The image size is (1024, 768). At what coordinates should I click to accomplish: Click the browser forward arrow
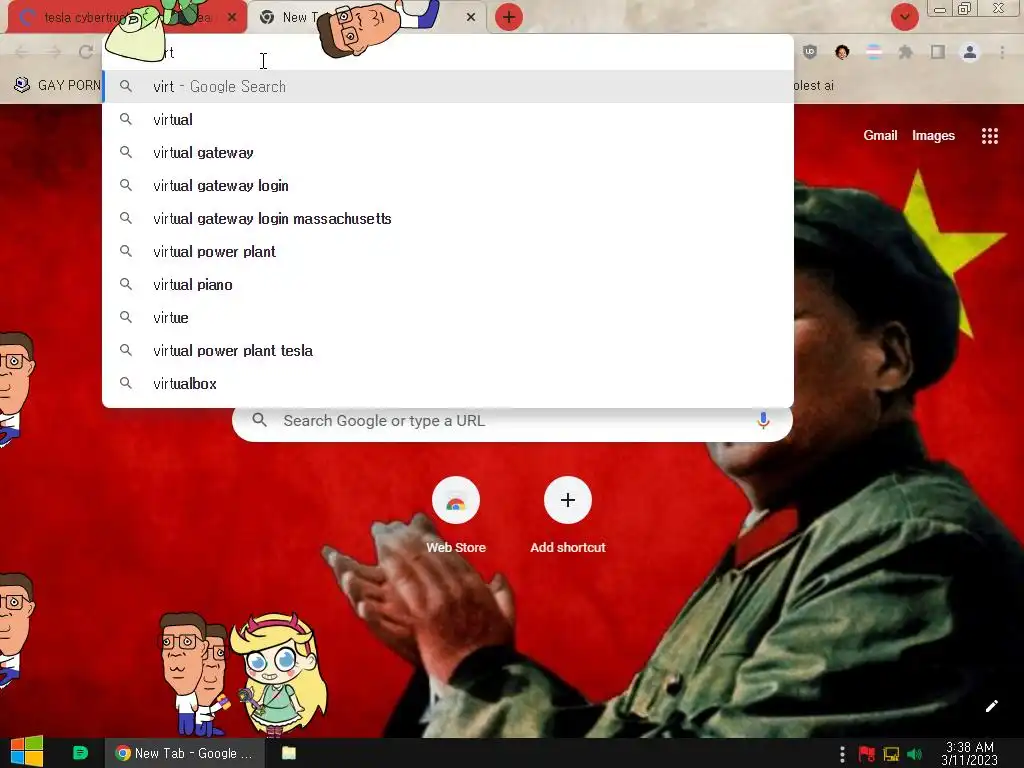coord(54,52)
